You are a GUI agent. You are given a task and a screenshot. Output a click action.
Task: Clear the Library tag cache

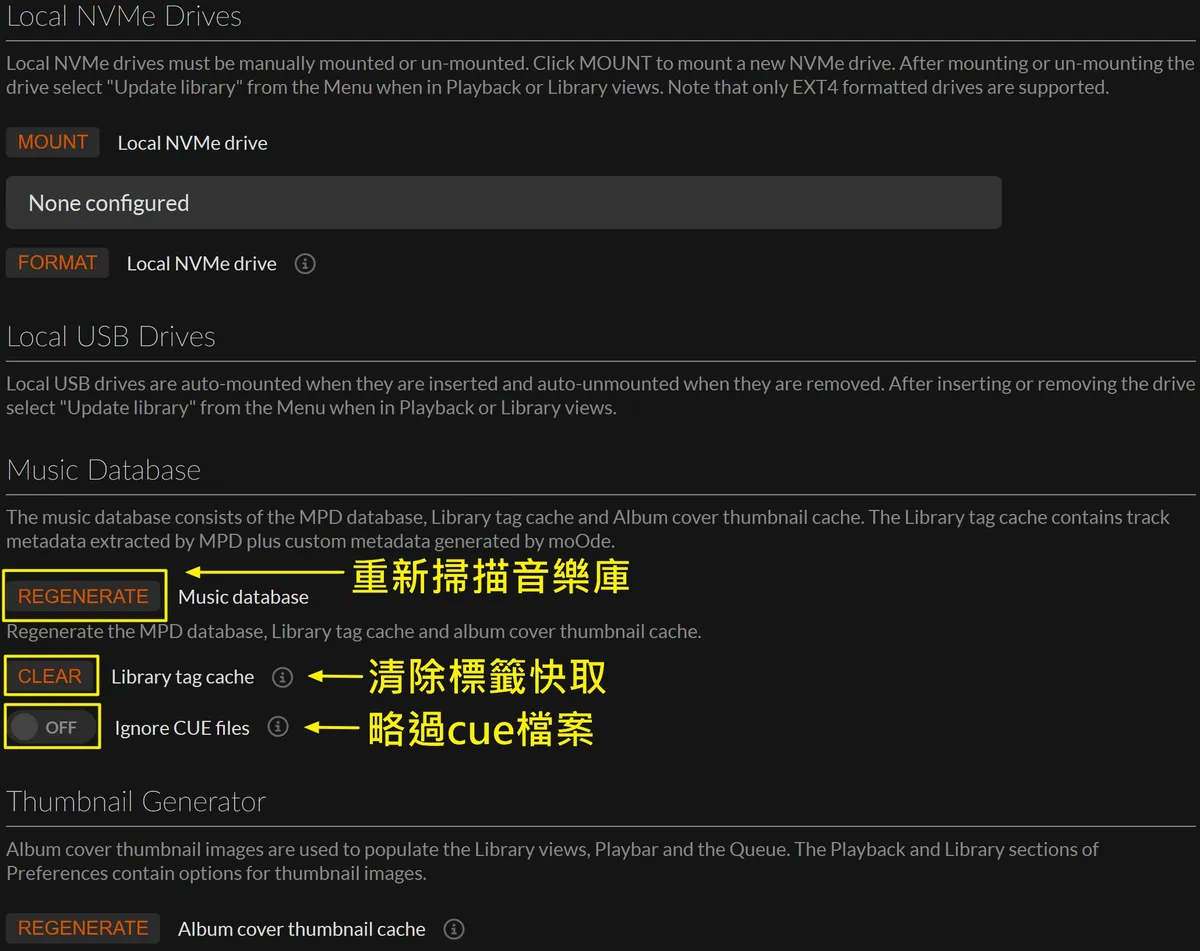tap(50, 676)
